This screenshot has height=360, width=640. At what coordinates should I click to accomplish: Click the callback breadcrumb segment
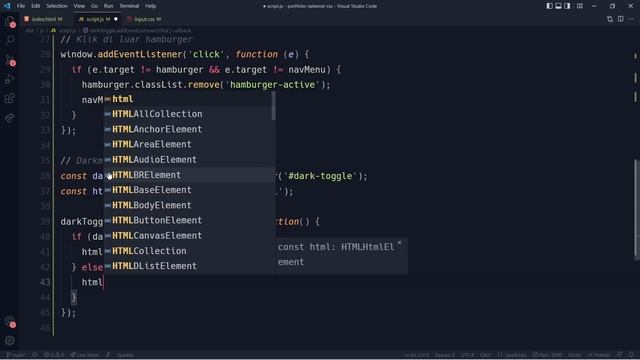pyautogui.click(x=137, y=31)
